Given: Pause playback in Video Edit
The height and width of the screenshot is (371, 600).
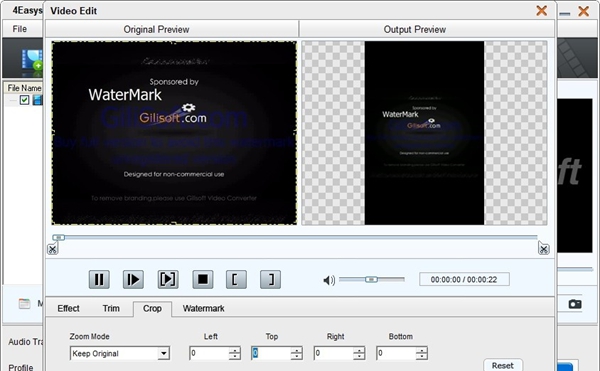Looking at the screenshot, I should point(99,280).
